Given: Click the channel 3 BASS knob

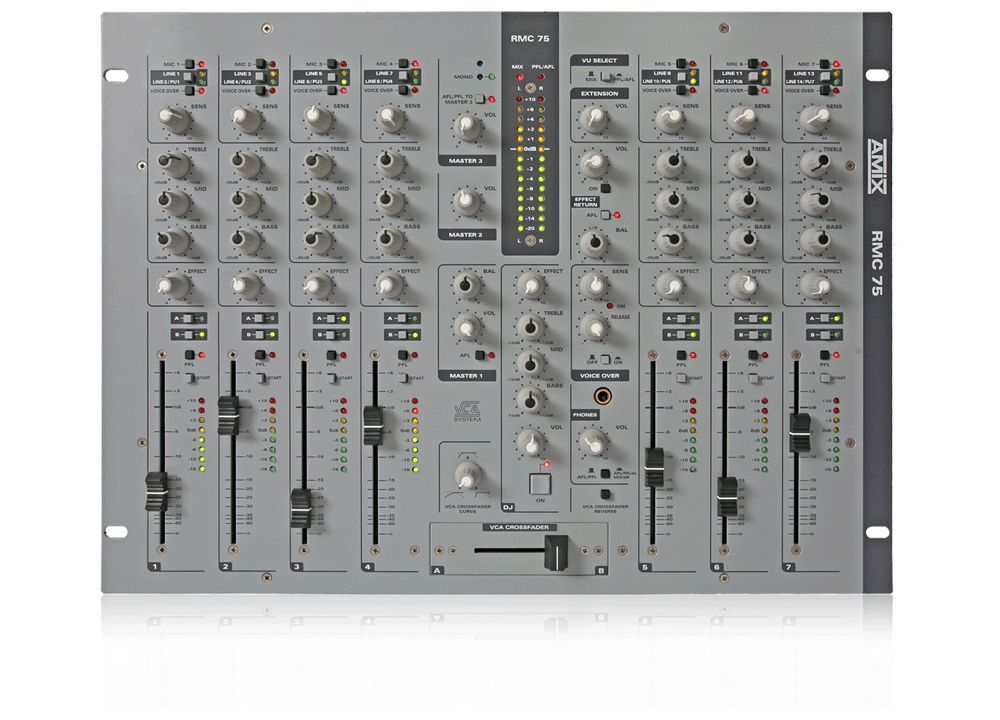Looking at the screenshot, I should 315,239.
